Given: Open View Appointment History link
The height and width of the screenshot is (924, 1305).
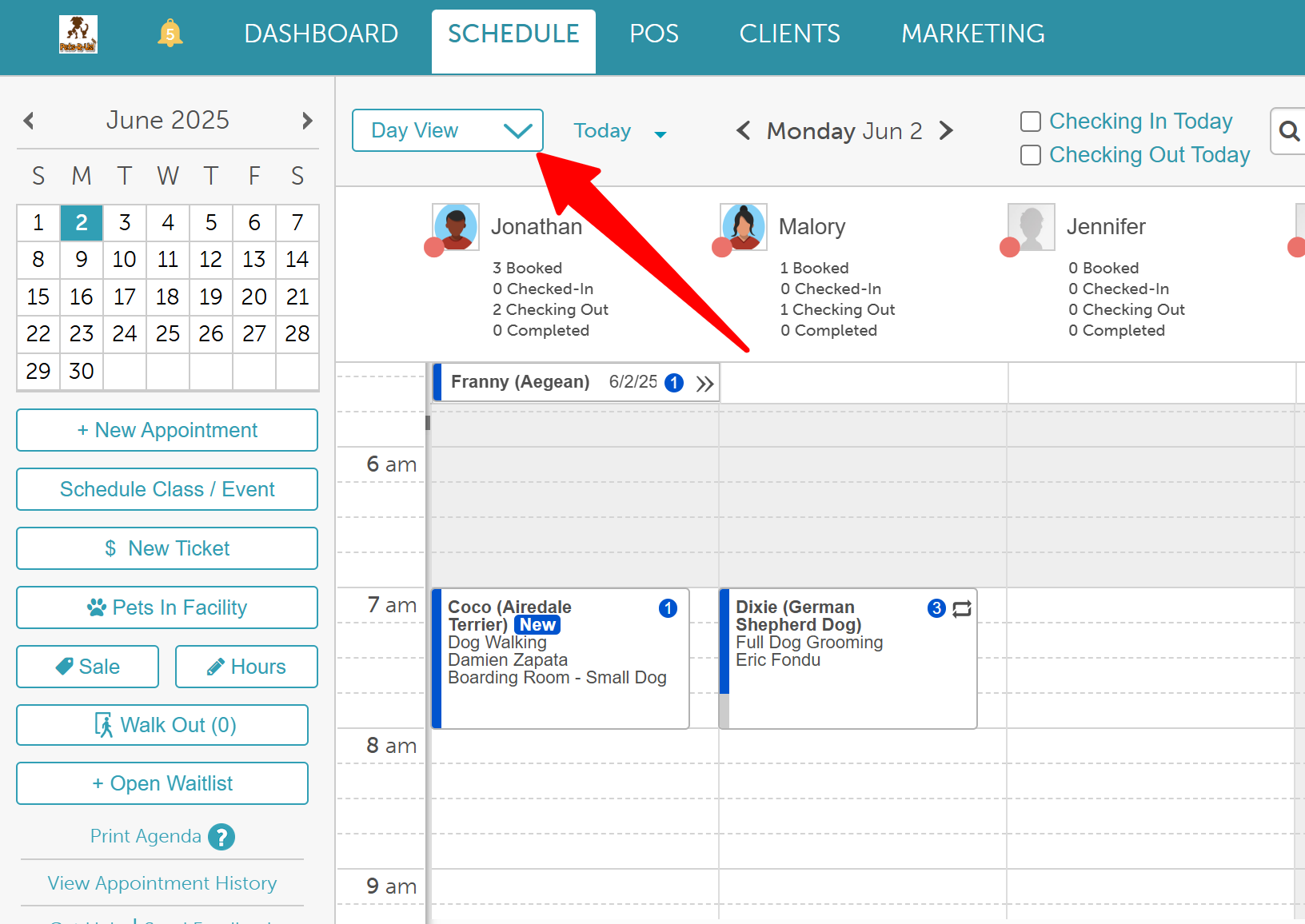Looking at the screenshot, I should (162, 883).
